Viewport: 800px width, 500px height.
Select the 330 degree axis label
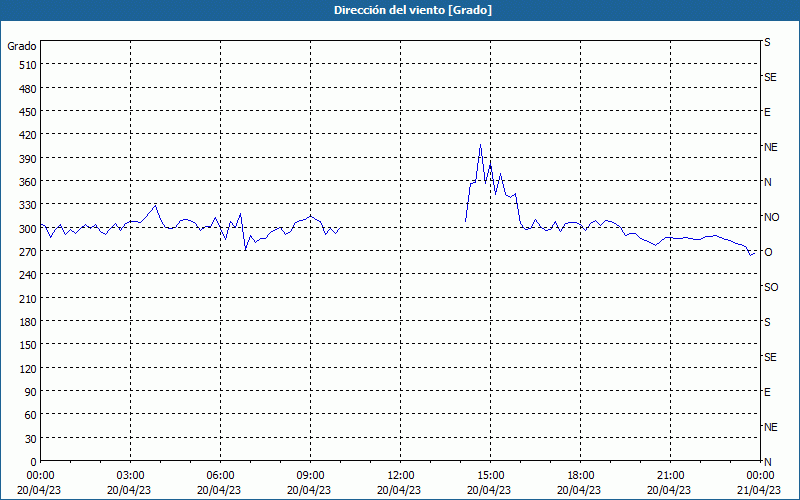pos(28,205)
